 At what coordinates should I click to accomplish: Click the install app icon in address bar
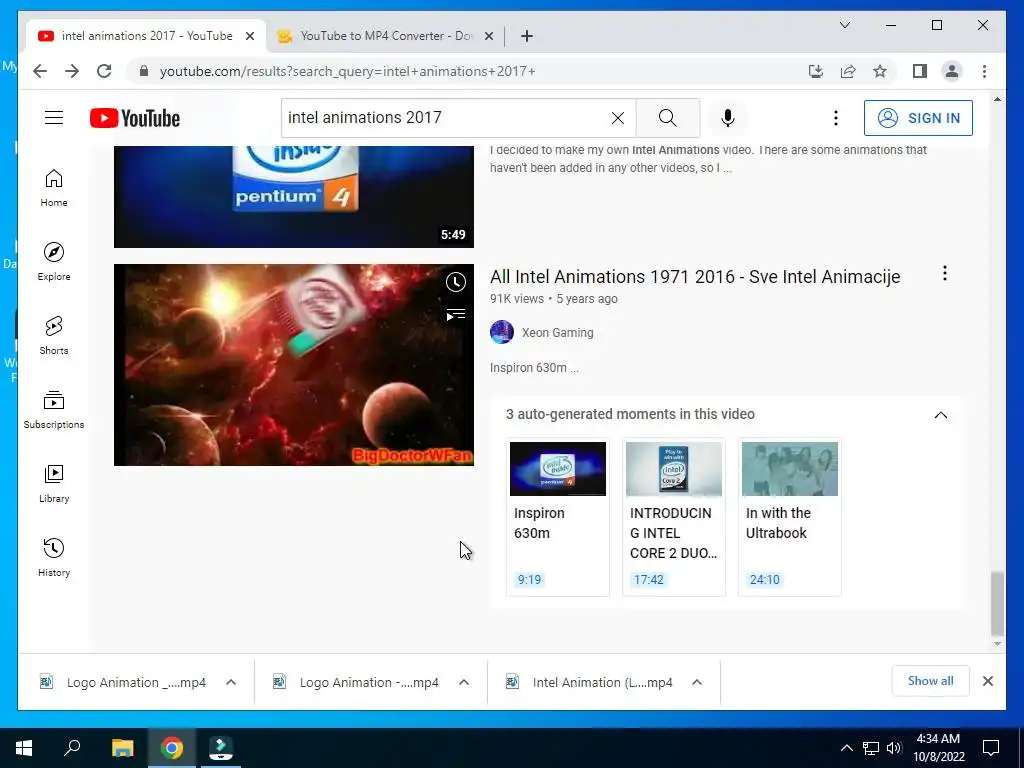pos(816,71)
